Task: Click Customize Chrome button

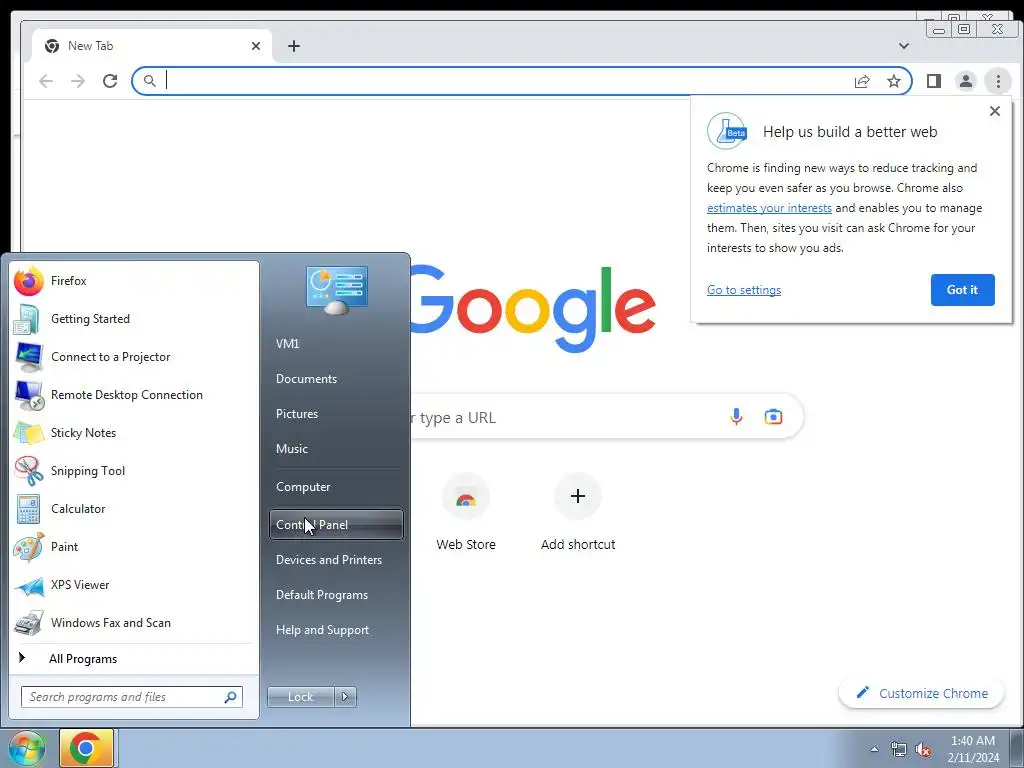Action: (x=921, y=694)
